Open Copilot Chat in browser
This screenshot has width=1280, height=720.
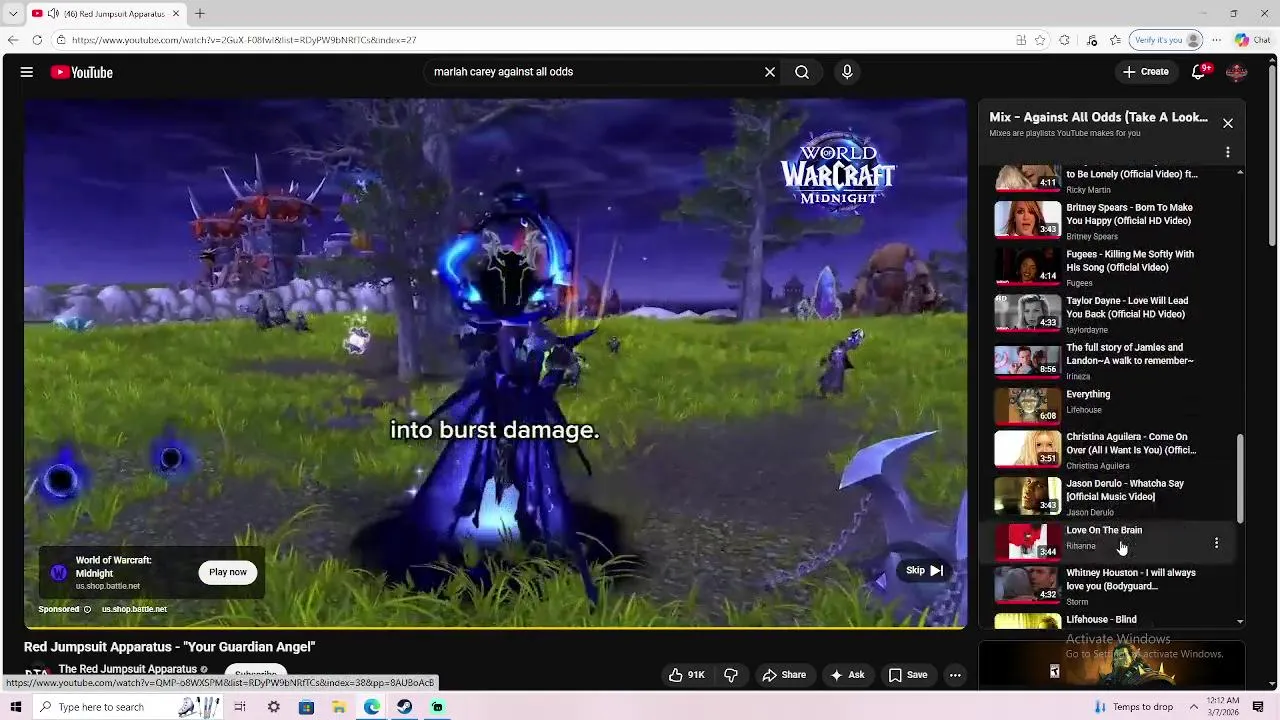coord(1254,40)
